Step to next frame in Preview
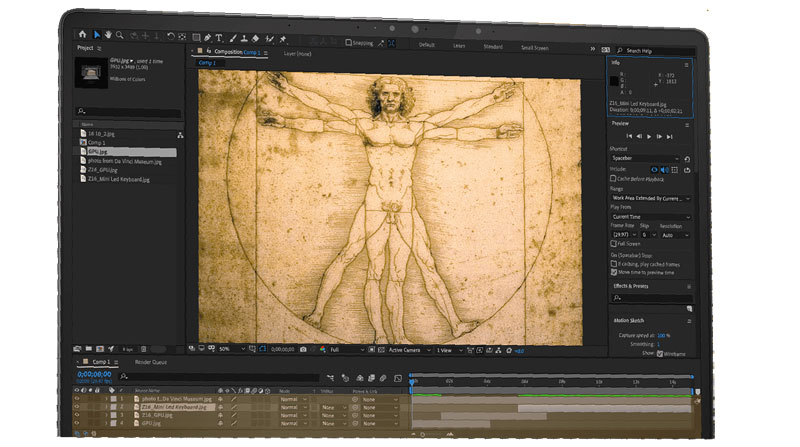The width and height of the screenshot is (800, 447). pos(659,136)
